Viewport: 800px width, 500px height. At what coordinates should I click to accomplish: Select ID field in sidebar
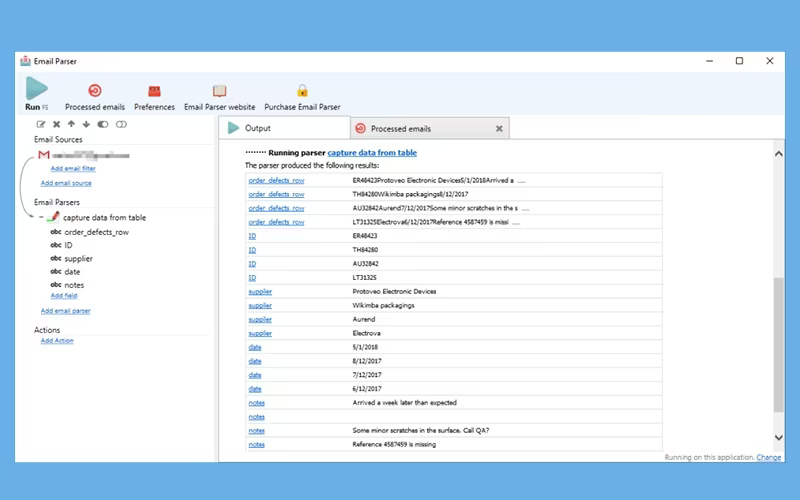tap(68, 245)
